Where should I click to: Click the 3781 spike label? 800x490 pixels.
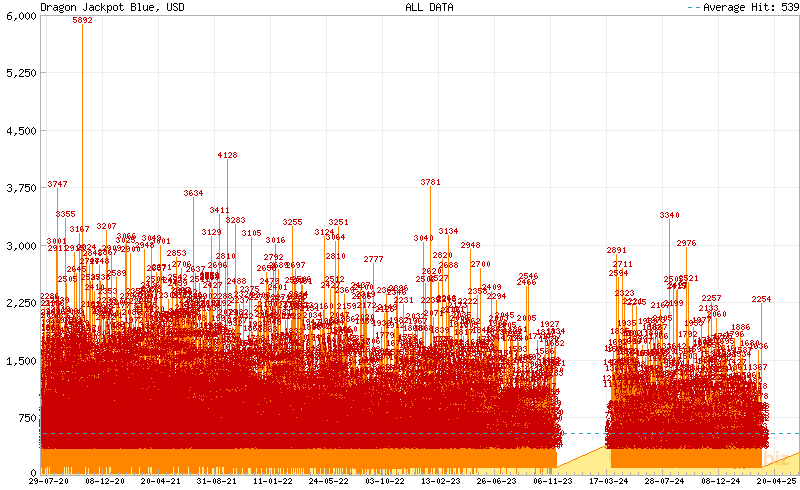pyautogui.click(x=430, y=182)
